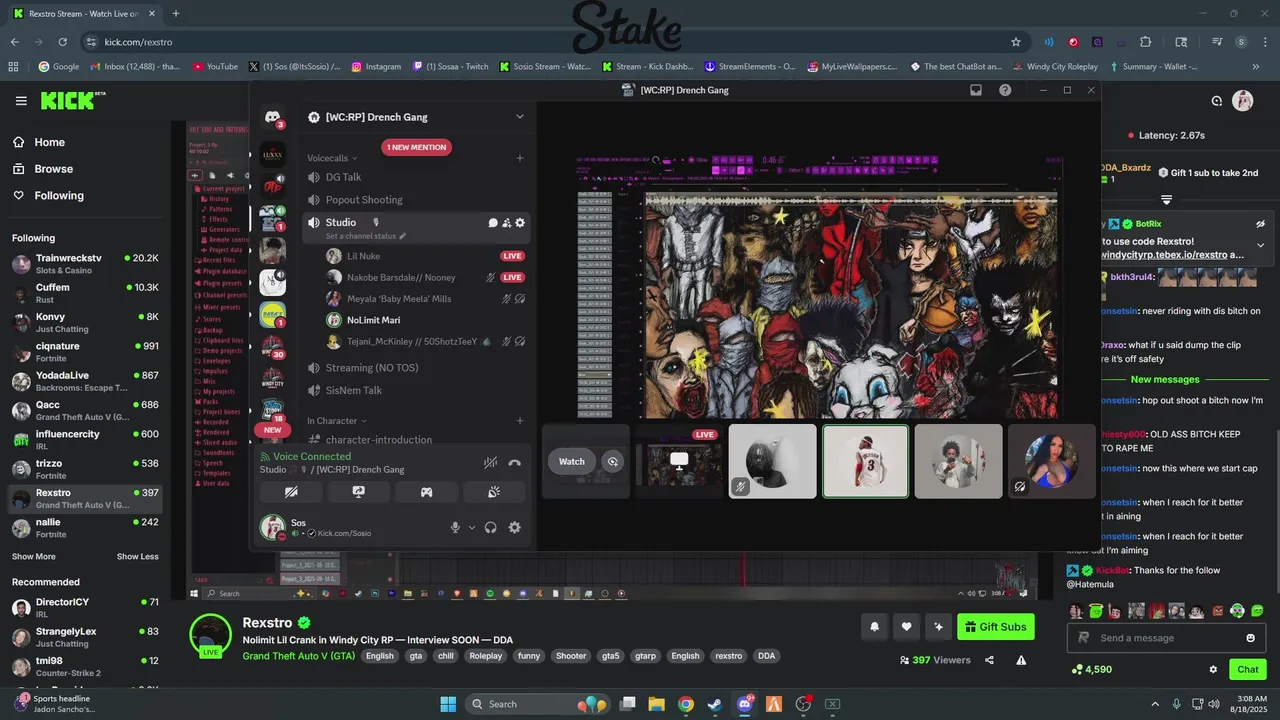The image size is (1280, 720).
Task: Open Discord direct messages home icon
Action: tap(273, 117)
